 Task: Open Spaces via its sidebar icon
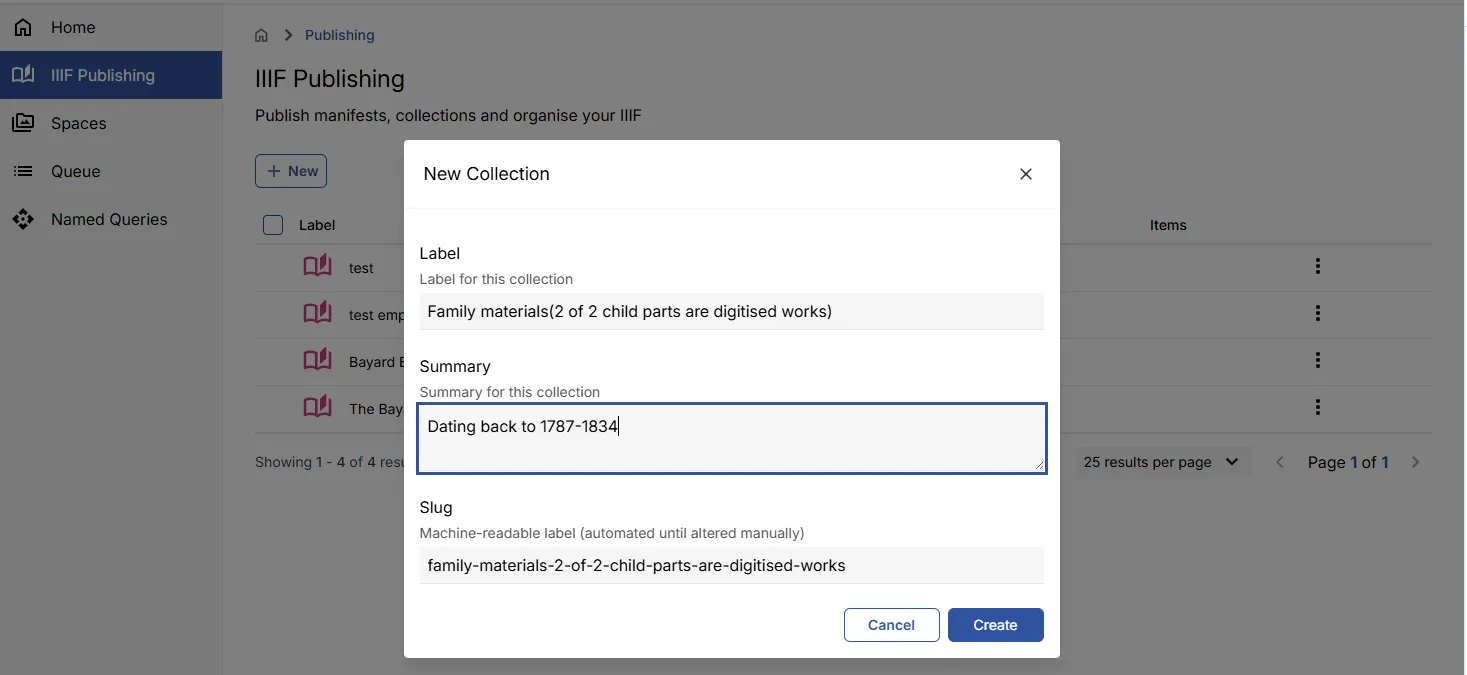22,122
